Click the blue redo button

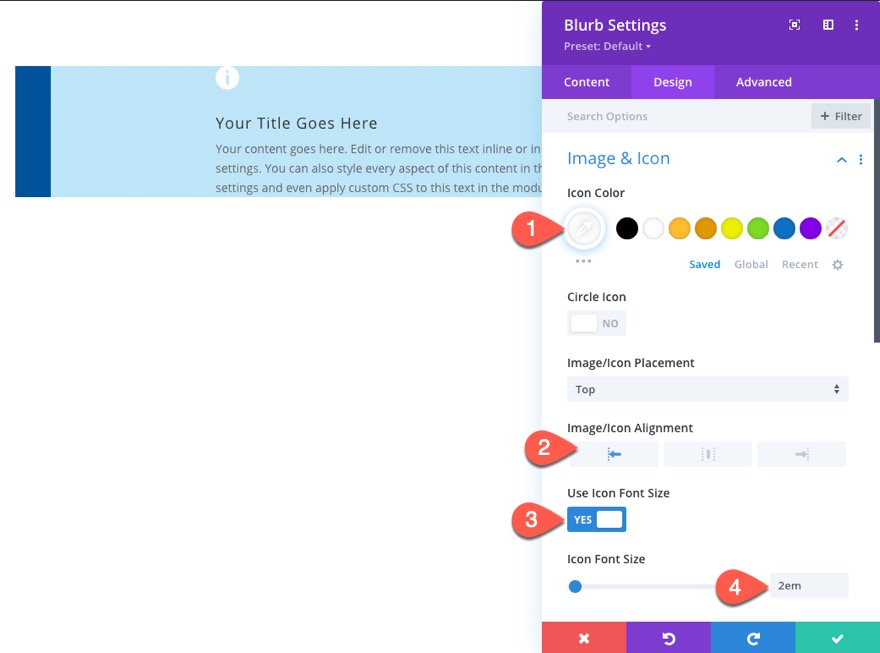[x=753, y=638]
